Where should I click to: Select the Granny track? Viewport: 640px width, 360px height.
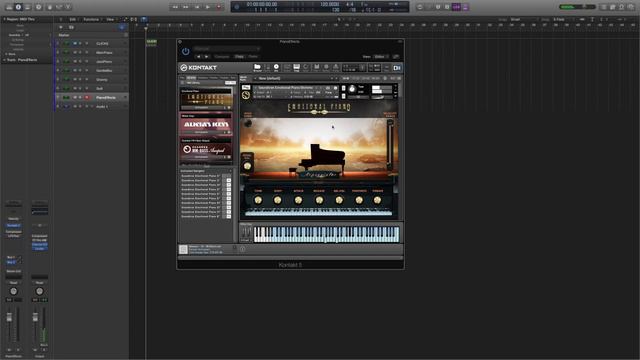pyautogui.click(x=102, y=80)
